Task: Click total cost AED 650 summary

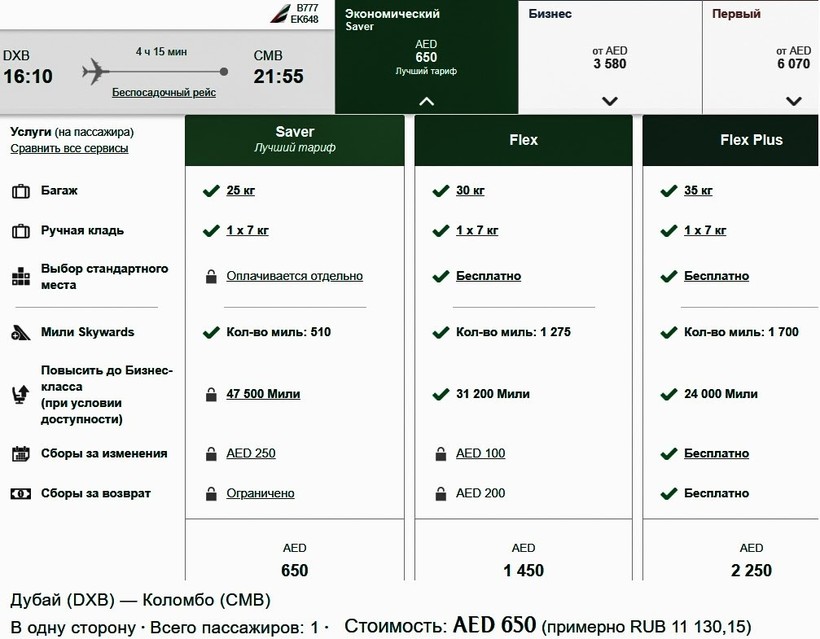Action: coord(495,625)
